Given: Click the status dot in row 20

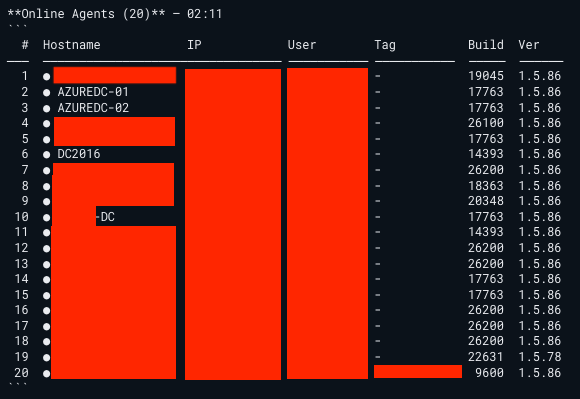Looking at the screenshot, I should 46,373.
